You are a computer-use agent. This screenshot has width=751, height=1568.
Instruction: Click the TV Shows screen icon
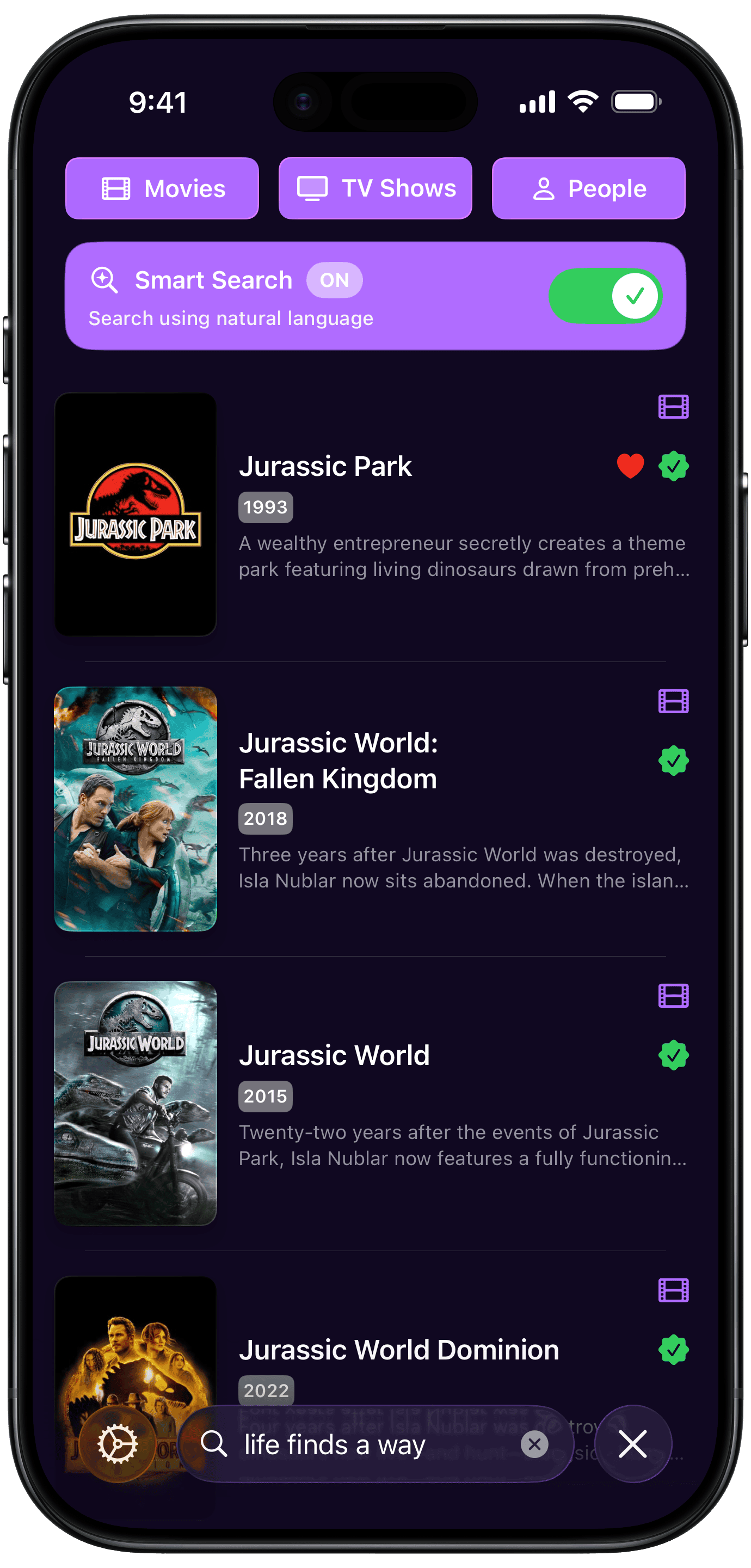point(312,189)
